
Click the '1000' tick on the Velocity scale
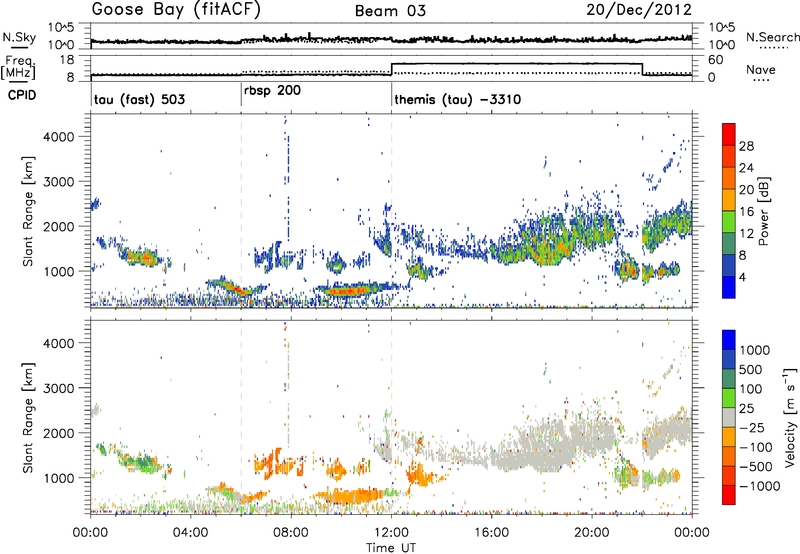point(754,350)
